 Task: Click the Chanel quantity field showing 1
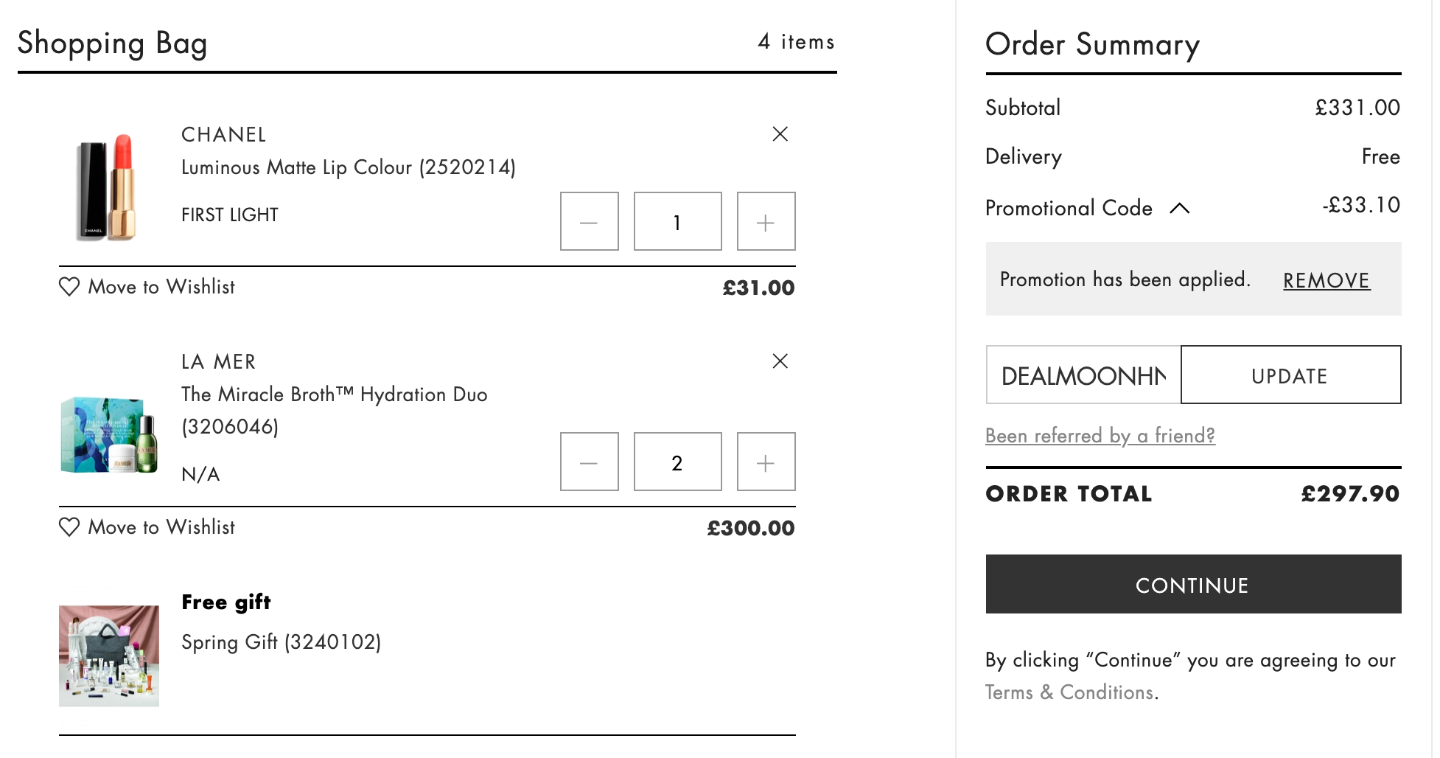point(677,221)
